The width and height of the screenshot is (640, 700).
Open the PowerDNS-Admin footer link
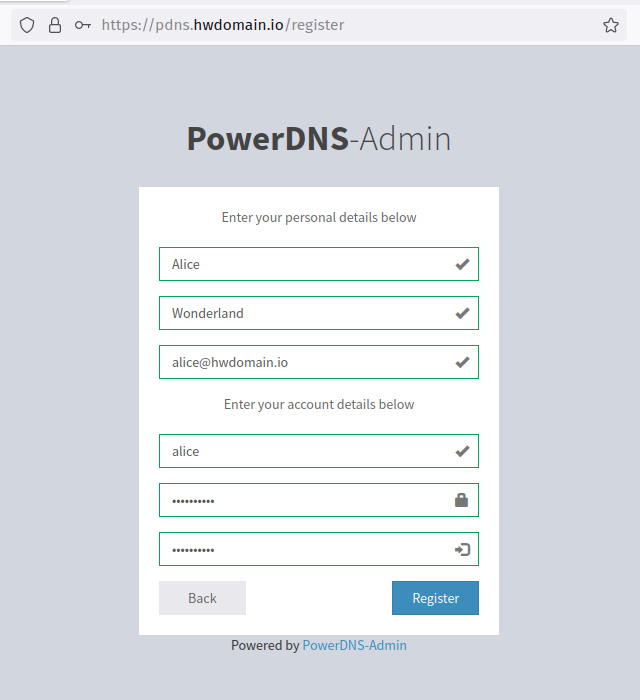(x=354, y=645)
